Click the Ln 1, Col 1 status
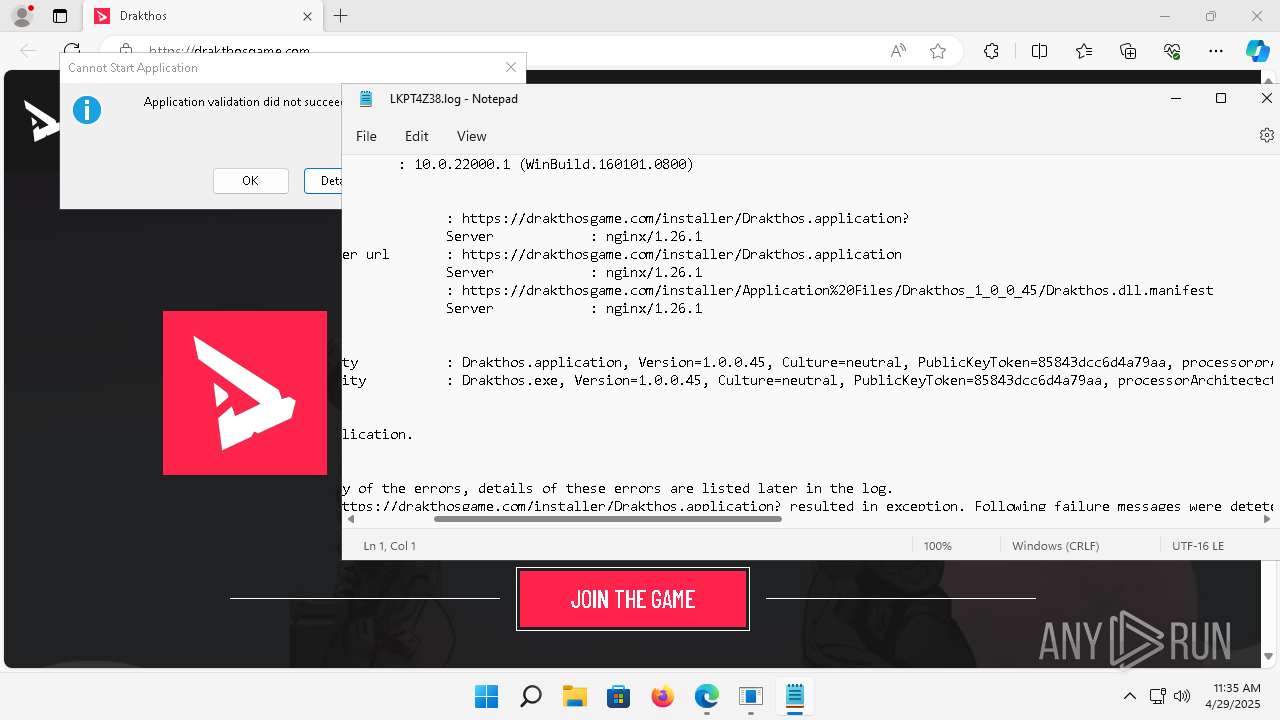1280x720 pixels. click(390, 546)
